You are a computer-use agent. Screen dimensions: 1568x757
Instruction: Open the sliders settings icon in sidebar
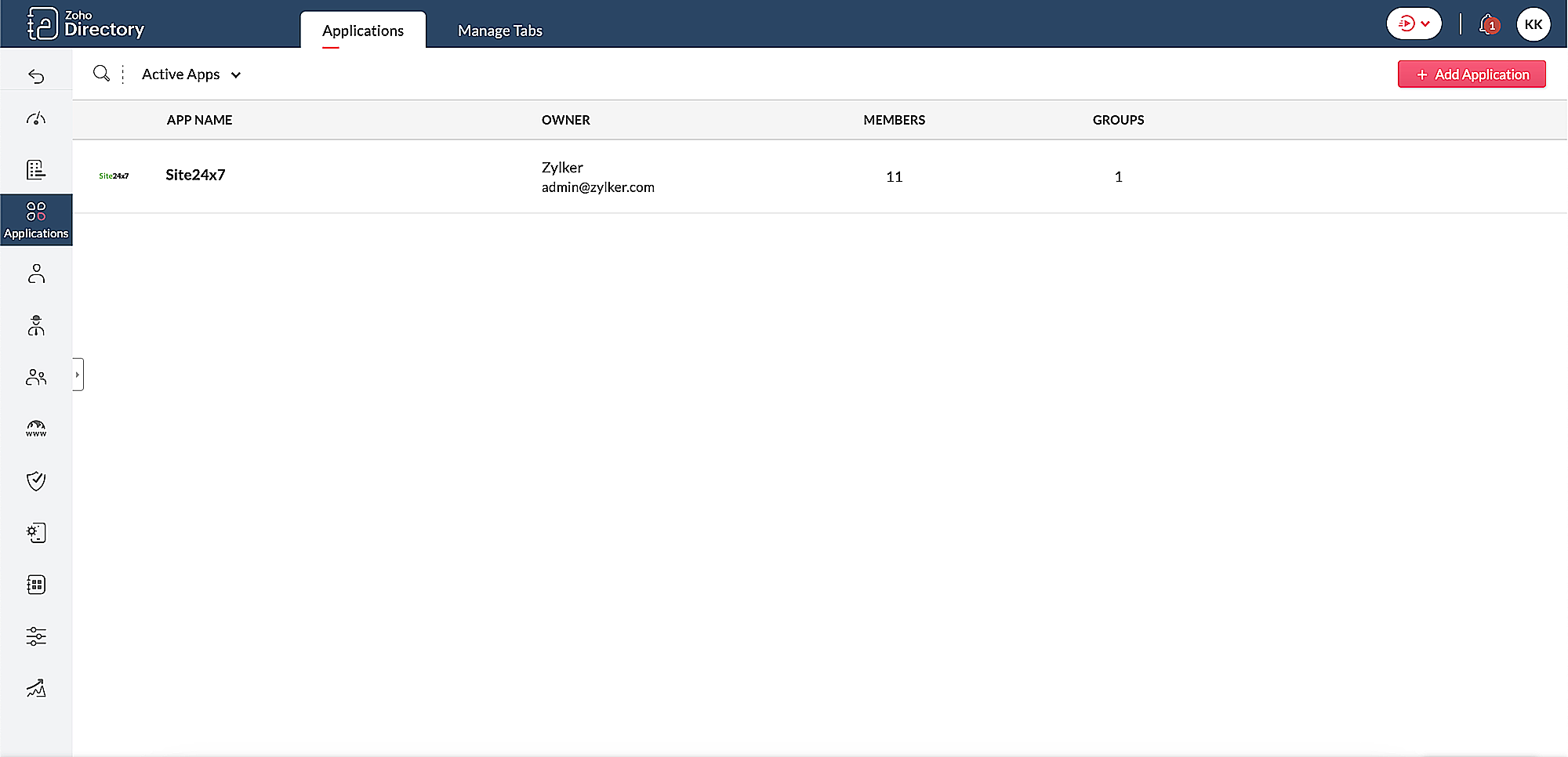click(x=36, y=636)
